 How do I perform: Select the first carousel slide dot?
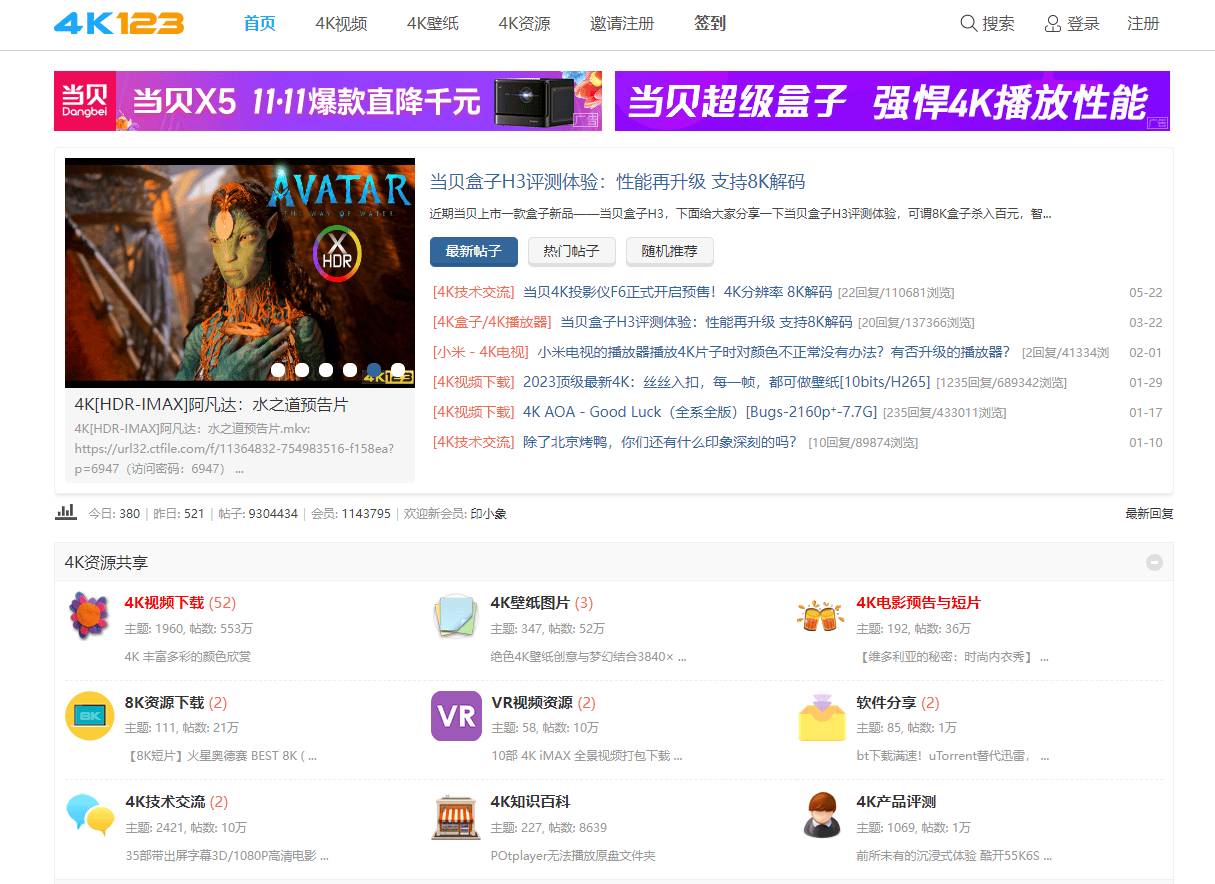tap(278, 370)
